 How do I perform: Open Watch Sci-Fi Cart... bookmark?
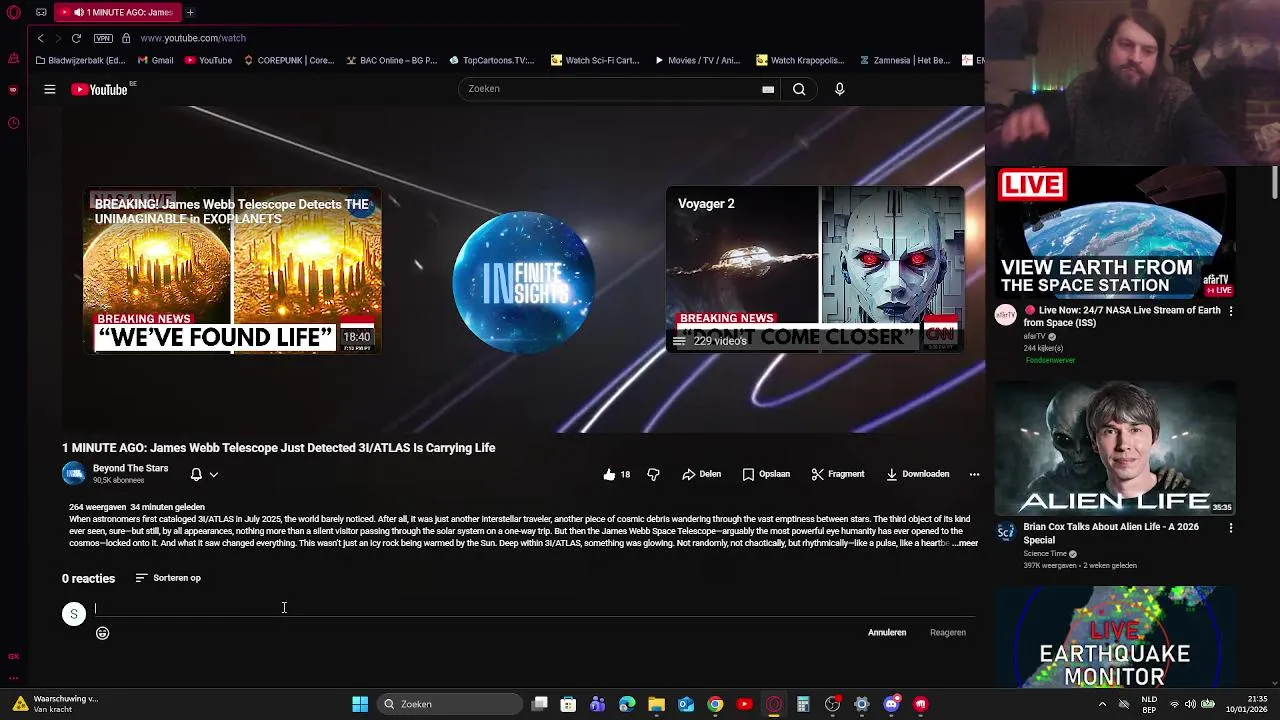596,60
